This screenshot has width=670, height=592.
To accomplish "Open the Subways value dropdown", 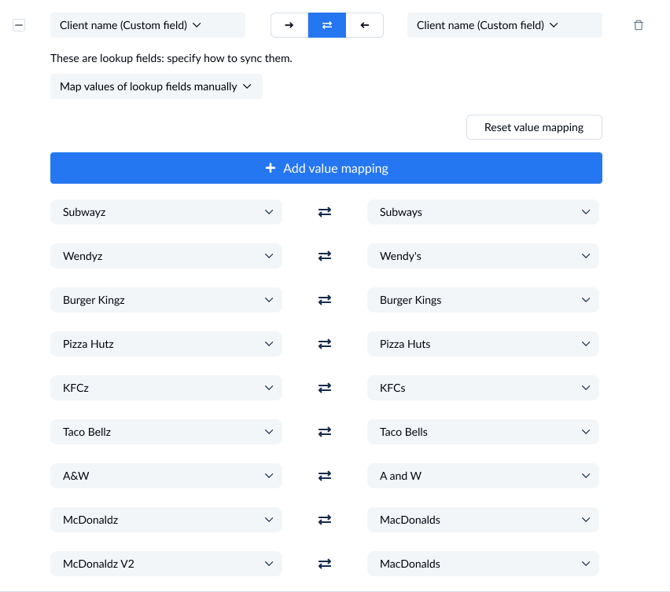I will pos(484,212).
